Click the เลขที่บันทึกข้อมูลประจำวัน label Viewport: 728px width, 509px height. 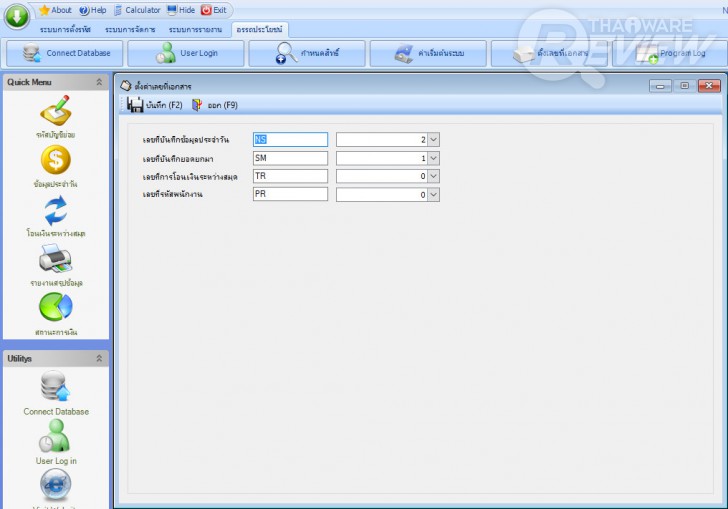(x=186, y=140)
